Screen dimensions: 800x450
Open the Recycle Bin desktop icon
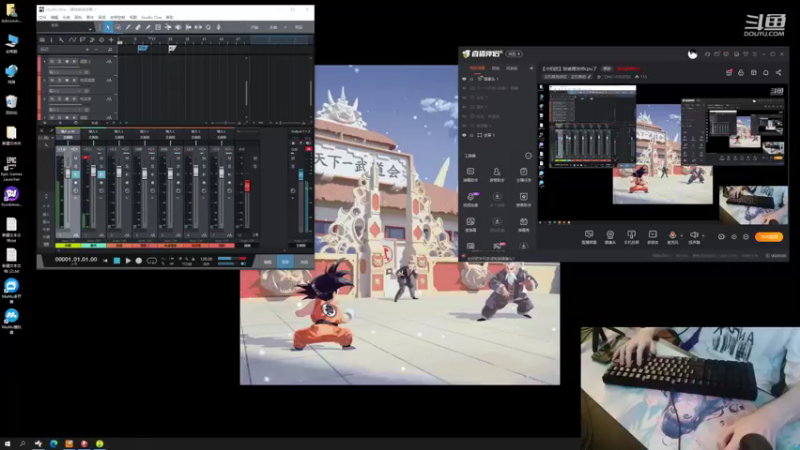point(11,105)
